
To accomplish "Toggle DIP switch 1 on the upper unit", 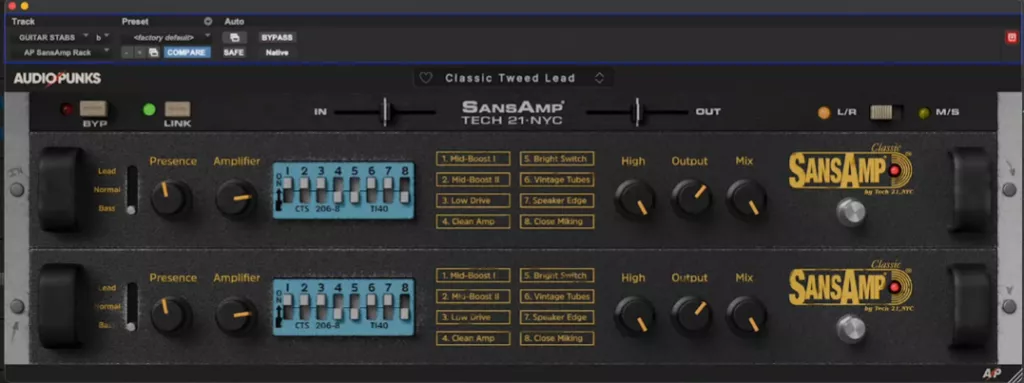I will pyautogui.click(x=288, y=190).
